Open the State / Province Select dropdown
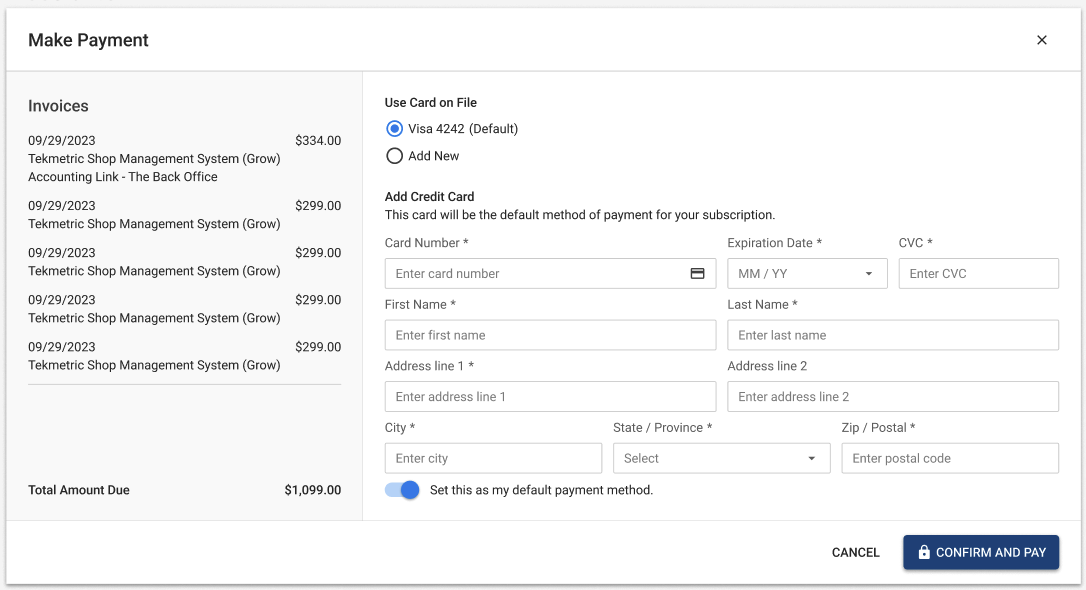 [721, 458]
